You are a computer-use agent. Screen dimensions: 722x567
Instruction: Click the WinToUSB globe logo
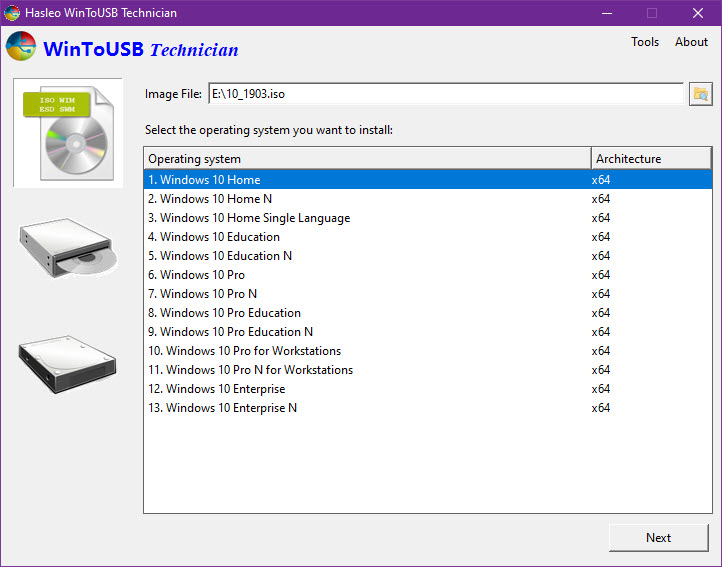pos(21,46)
